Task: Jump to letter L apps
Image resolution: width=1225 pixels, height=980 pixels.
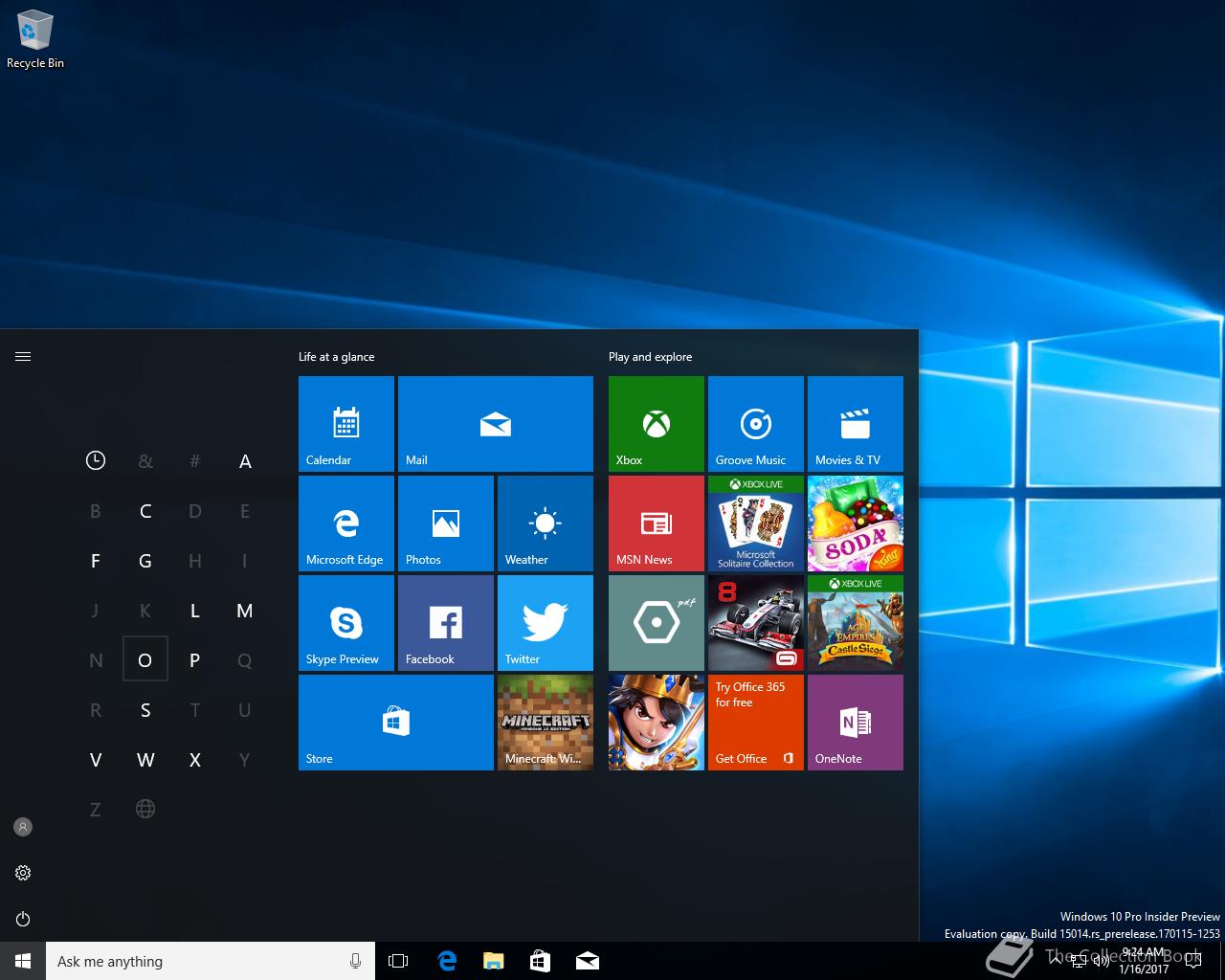Action: click(195, 611)
